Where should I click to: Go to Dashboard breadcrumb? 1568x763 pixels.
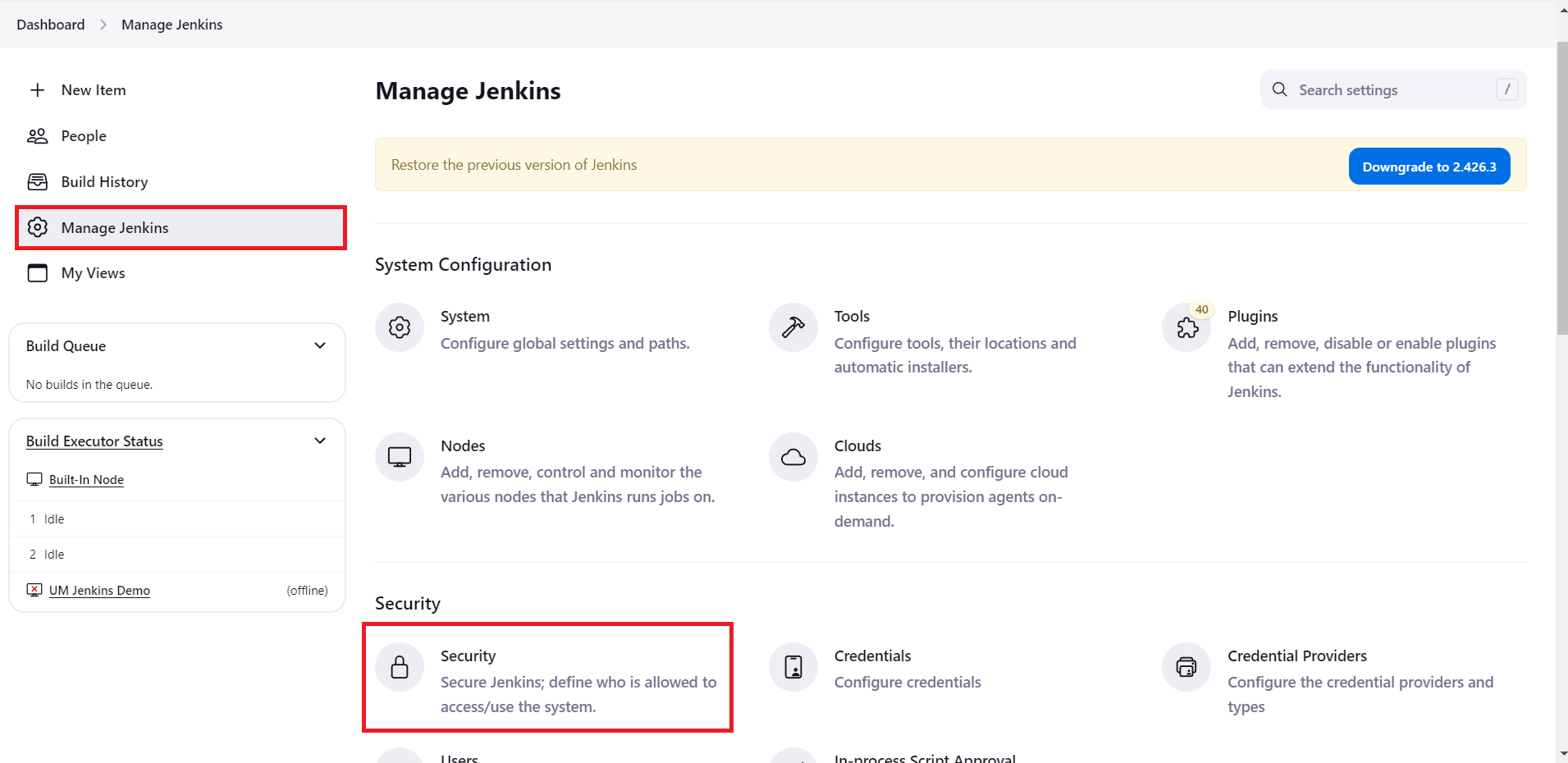coord(51,25)
